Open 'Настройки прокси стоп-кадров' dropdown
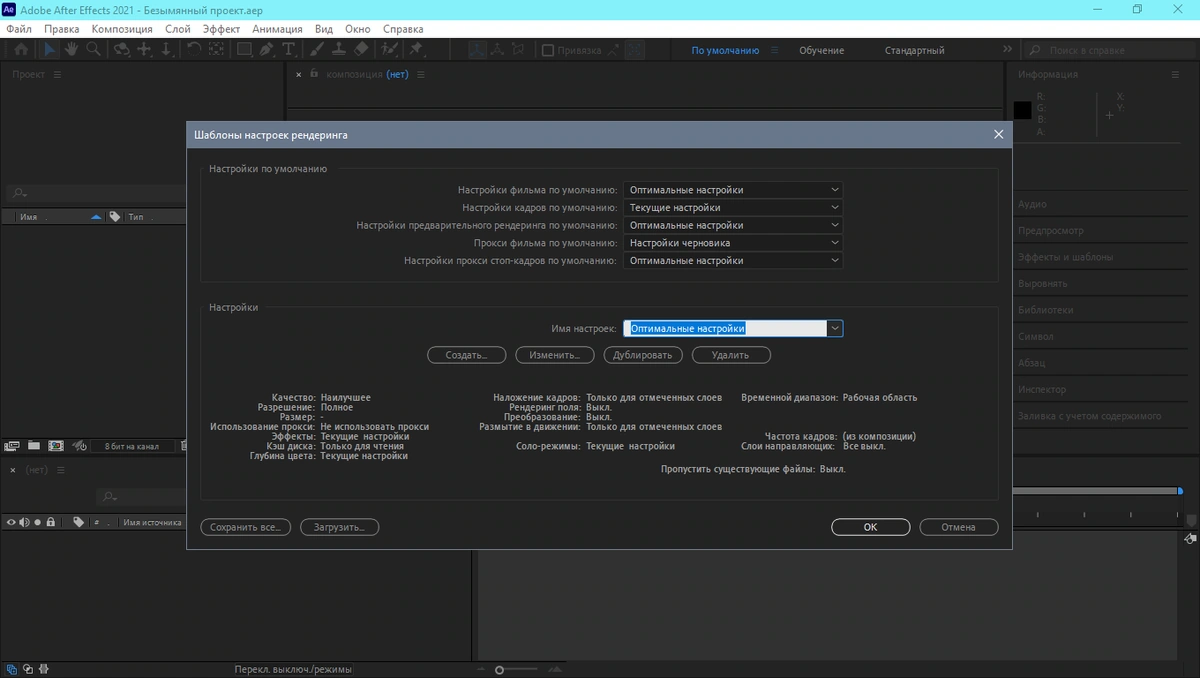The image size is (1200, 678). click(733, 260)
